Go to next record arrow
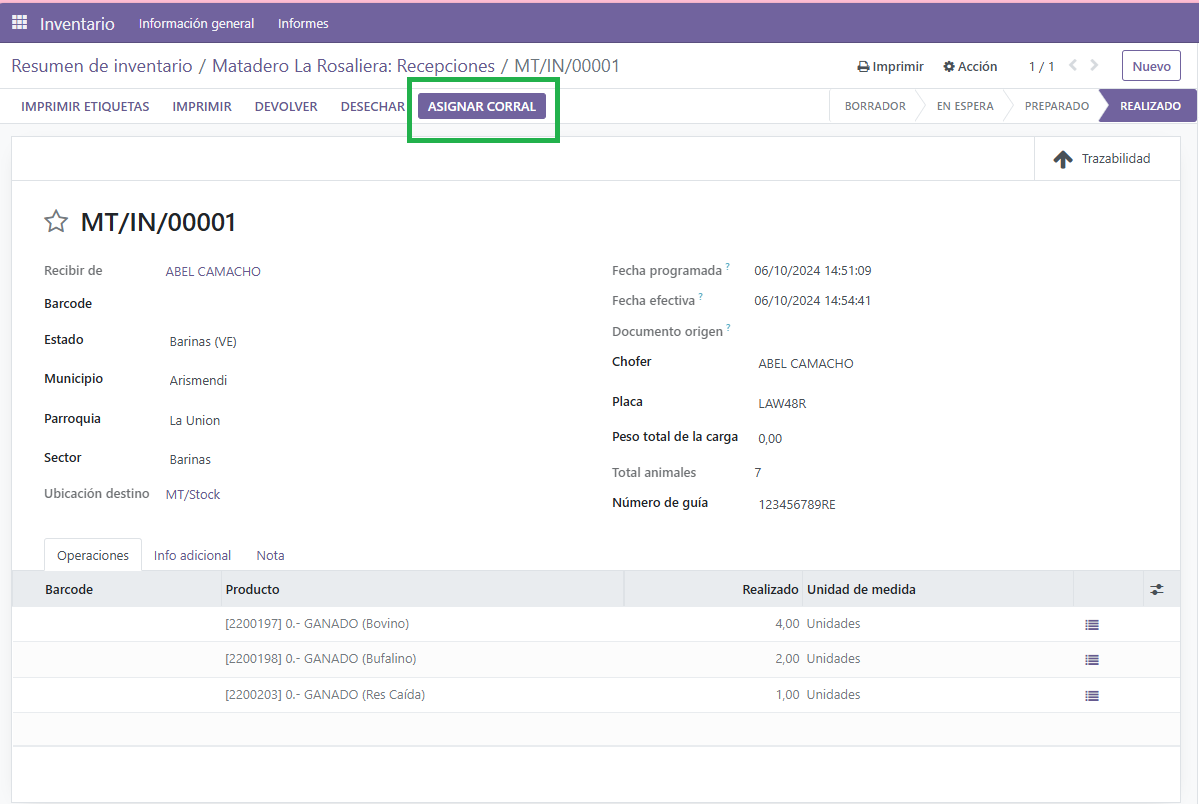 point(1094,66)
